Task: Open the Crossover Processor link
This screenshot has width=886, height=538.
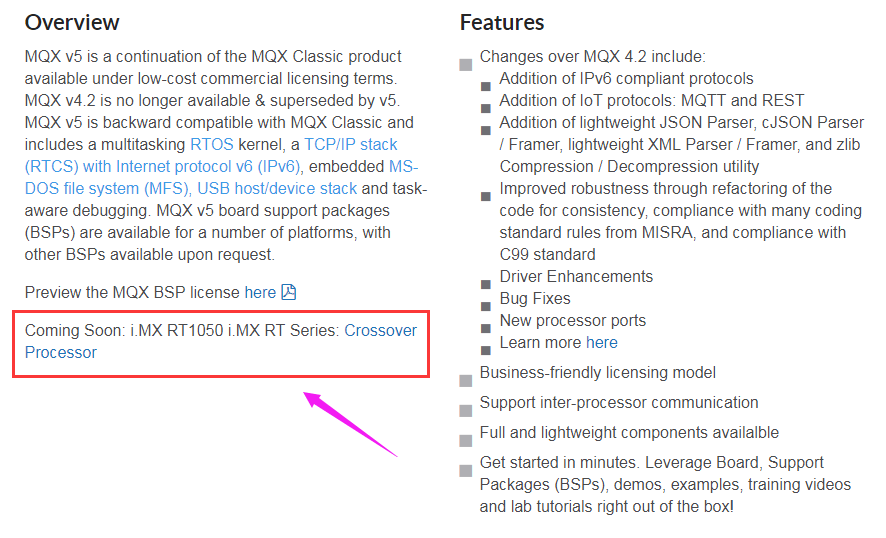Action: pos(221,341)
